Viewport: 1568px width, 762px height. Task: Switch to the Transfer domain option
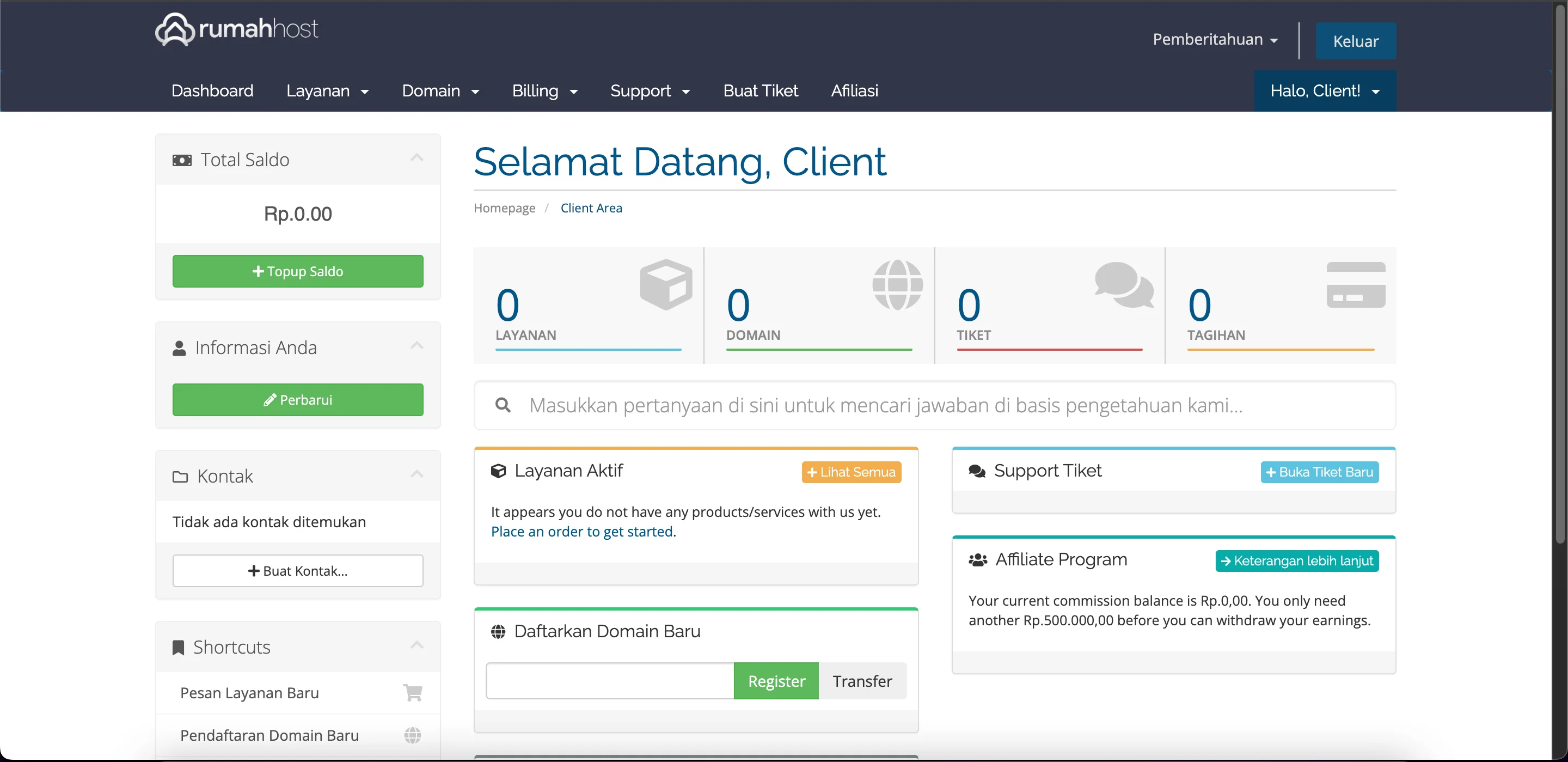(x=862, y=681)
